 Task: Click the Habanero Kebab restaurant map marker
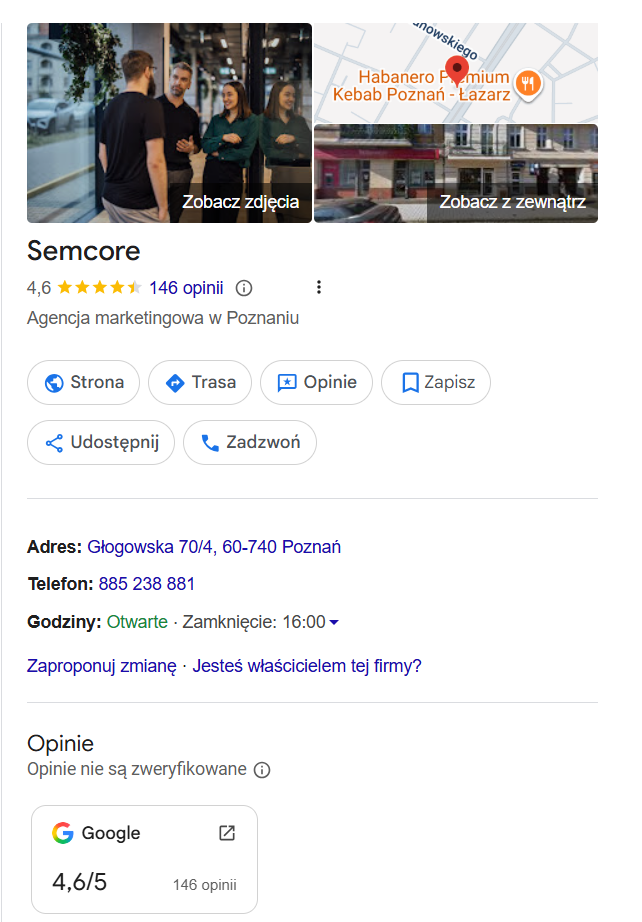529,85
